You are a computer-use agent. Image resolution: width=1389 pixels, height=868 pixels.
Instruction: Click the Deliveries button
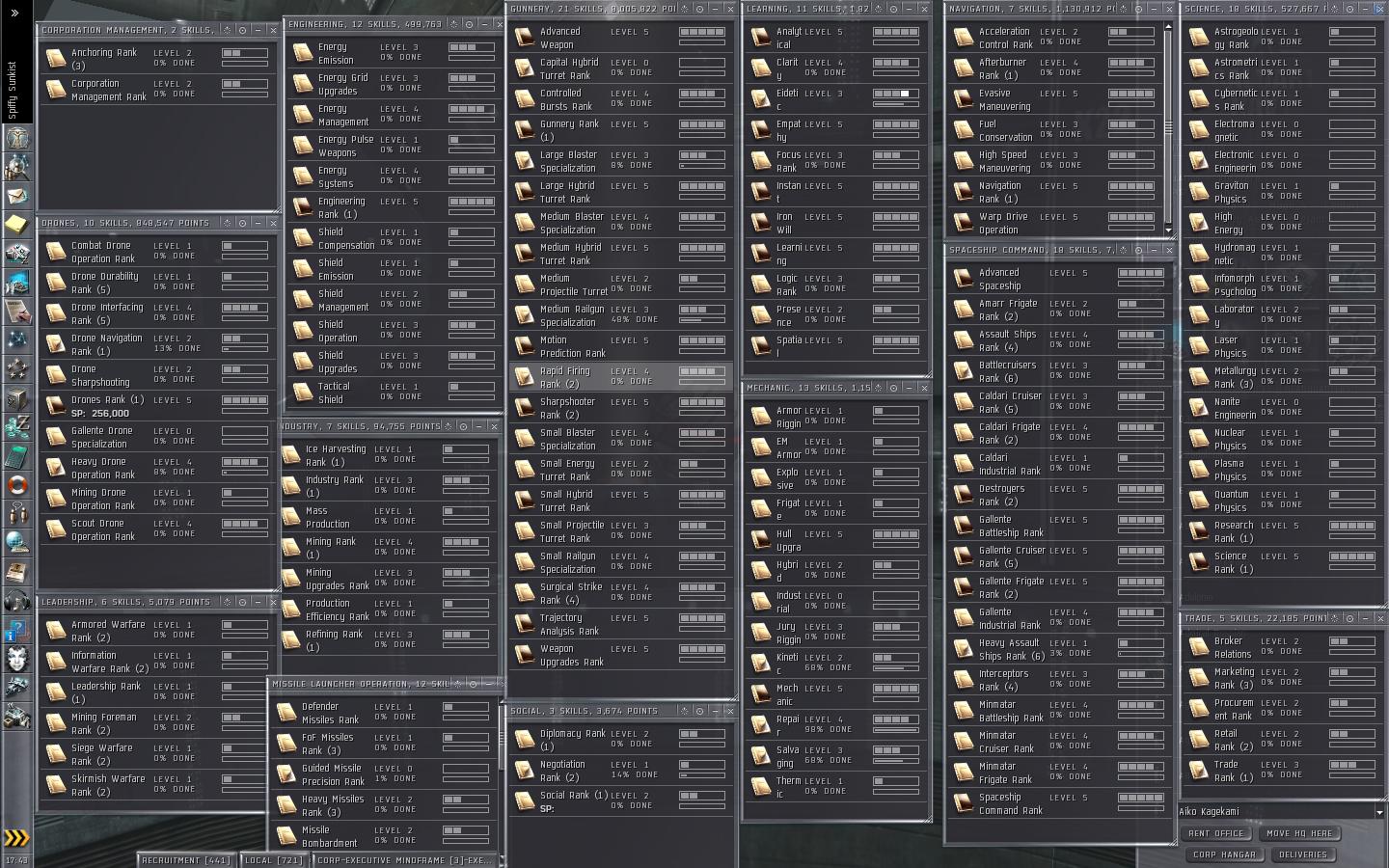pos(1303,854)
